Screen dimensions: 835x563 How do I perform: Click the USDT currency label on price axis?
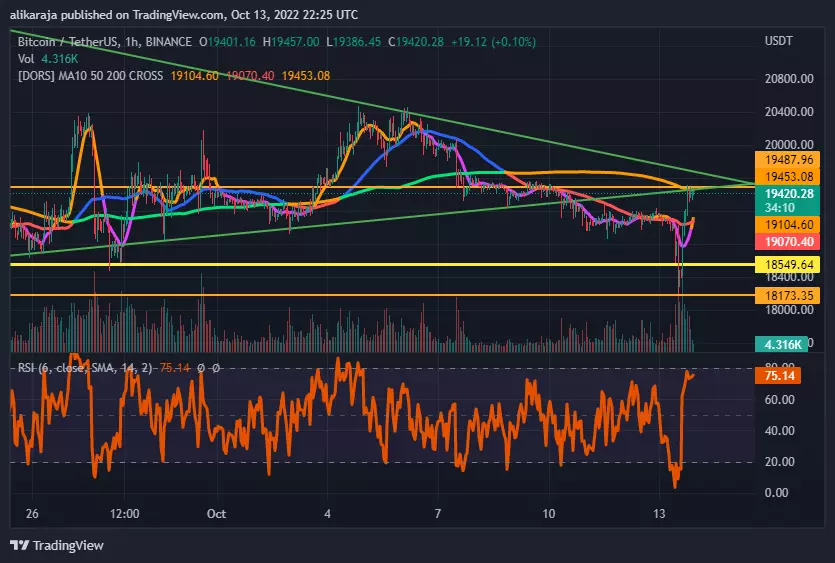coord(779,41)
